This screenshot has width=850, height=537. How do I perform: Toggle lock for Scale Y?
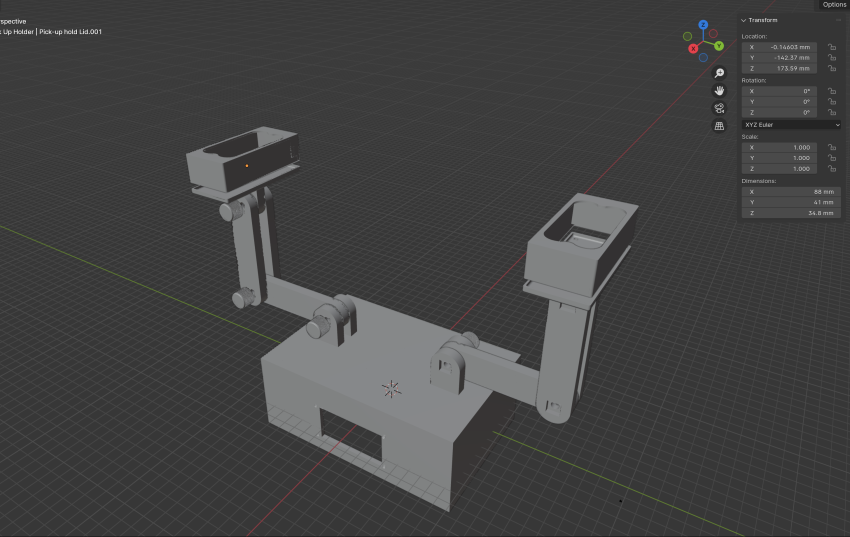point(831,158)
